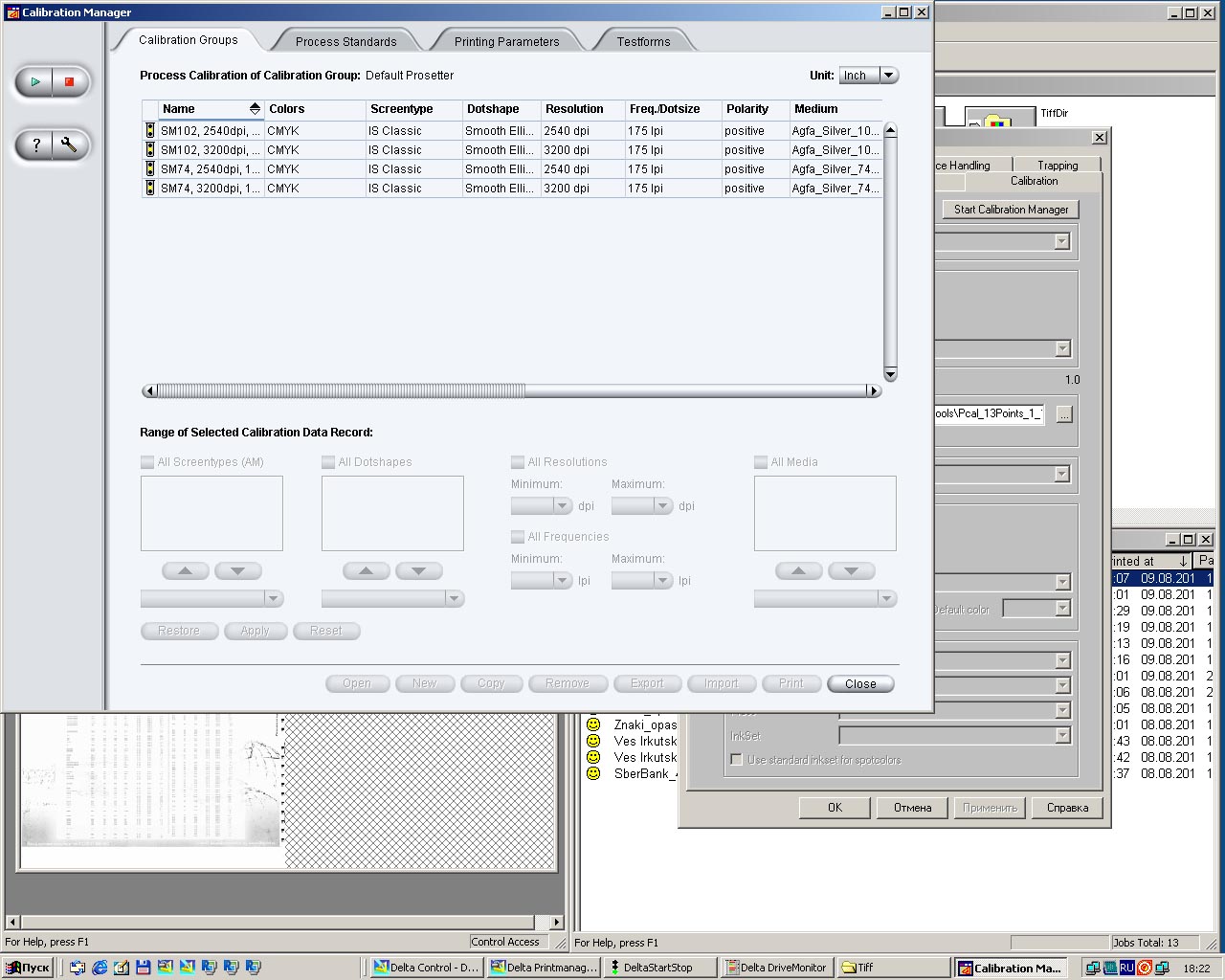The height and width of the screenshot is (980, 1225).
Task: Click OK in background dialog
Action: (835, 808)
